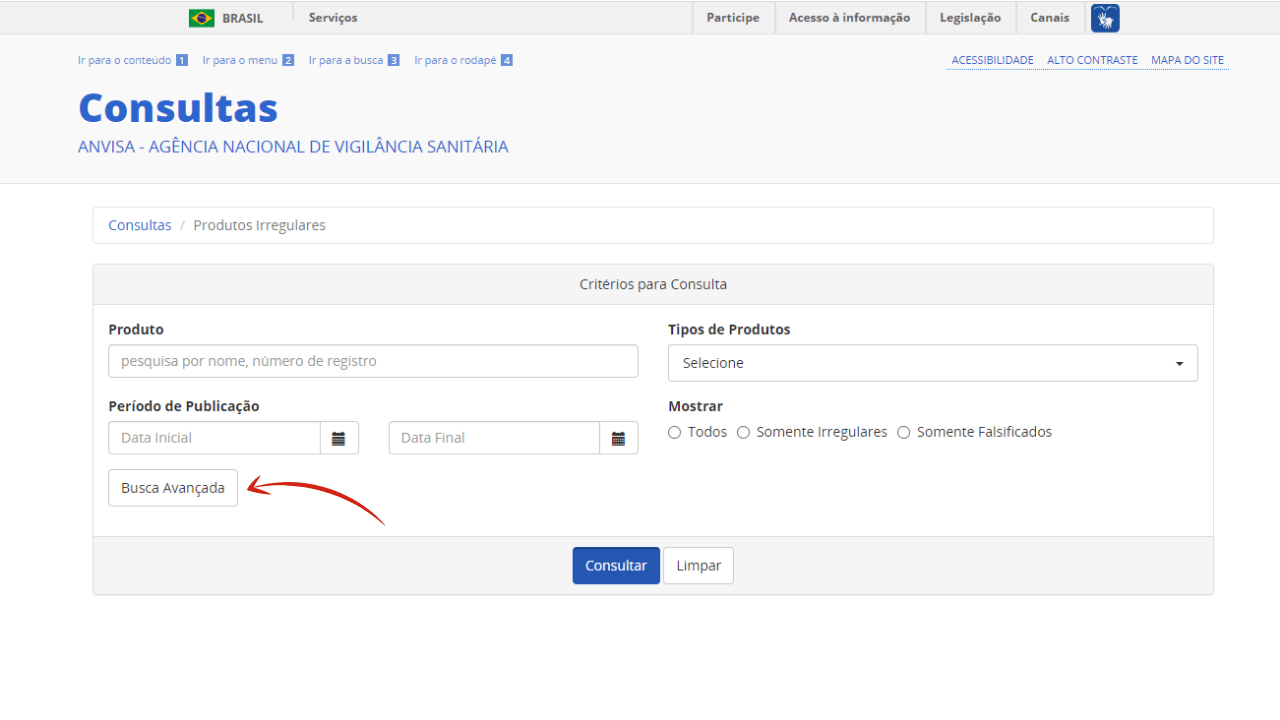Select the Todos radio button

(674, 431)
